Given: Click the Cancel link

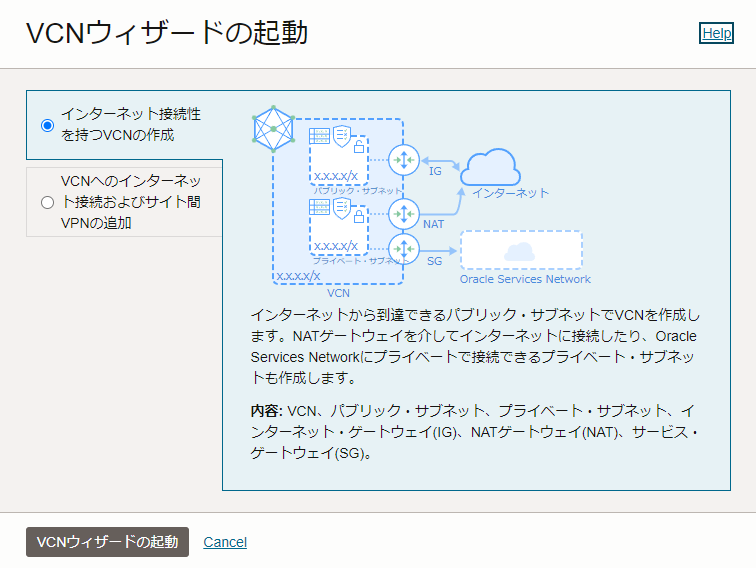Looking at the screenshot, I should click(225, 542).
